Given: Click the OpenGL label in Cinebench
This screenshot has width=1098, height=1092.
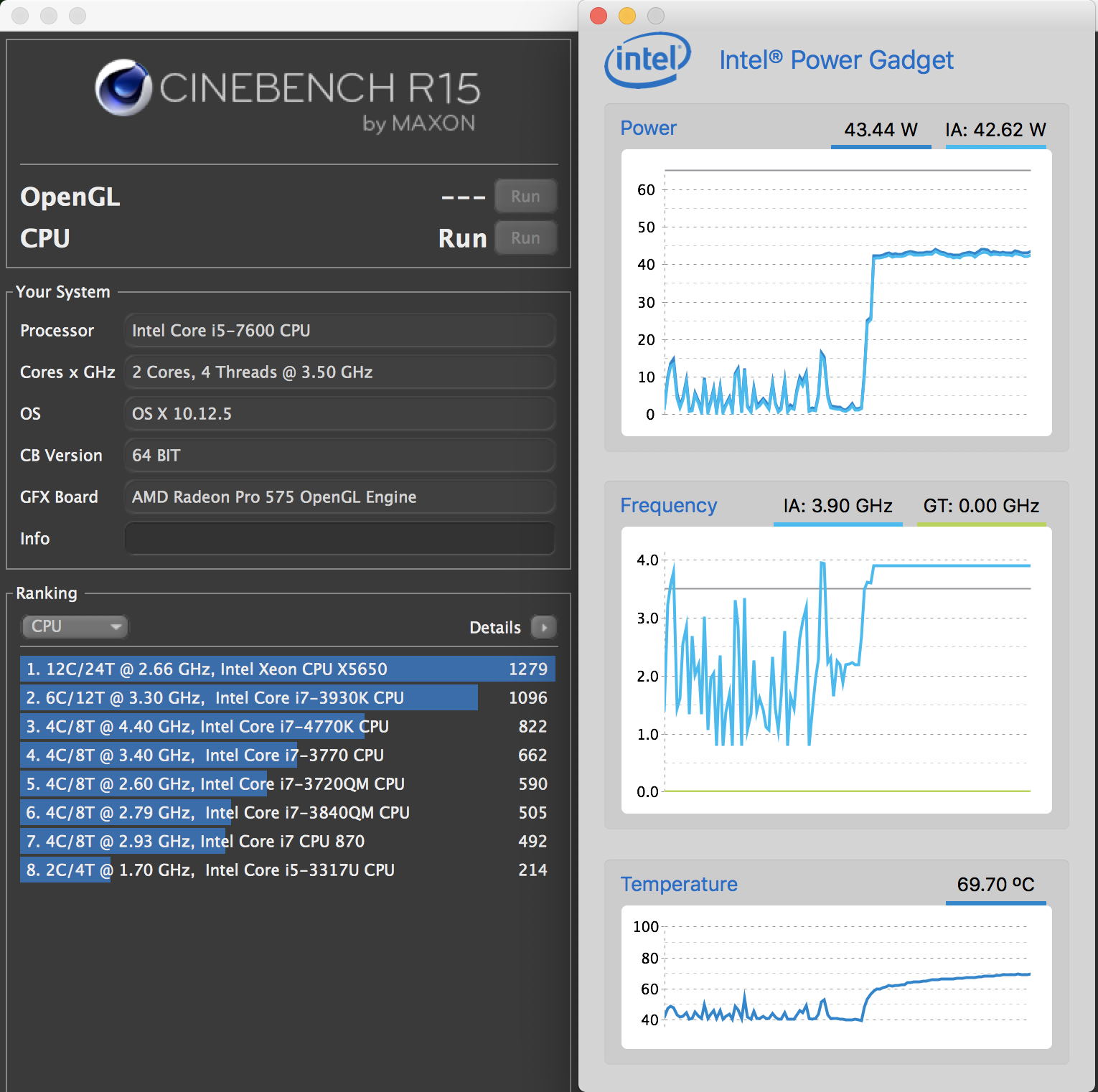Looking at the screenshot, I should pos(70,197).
